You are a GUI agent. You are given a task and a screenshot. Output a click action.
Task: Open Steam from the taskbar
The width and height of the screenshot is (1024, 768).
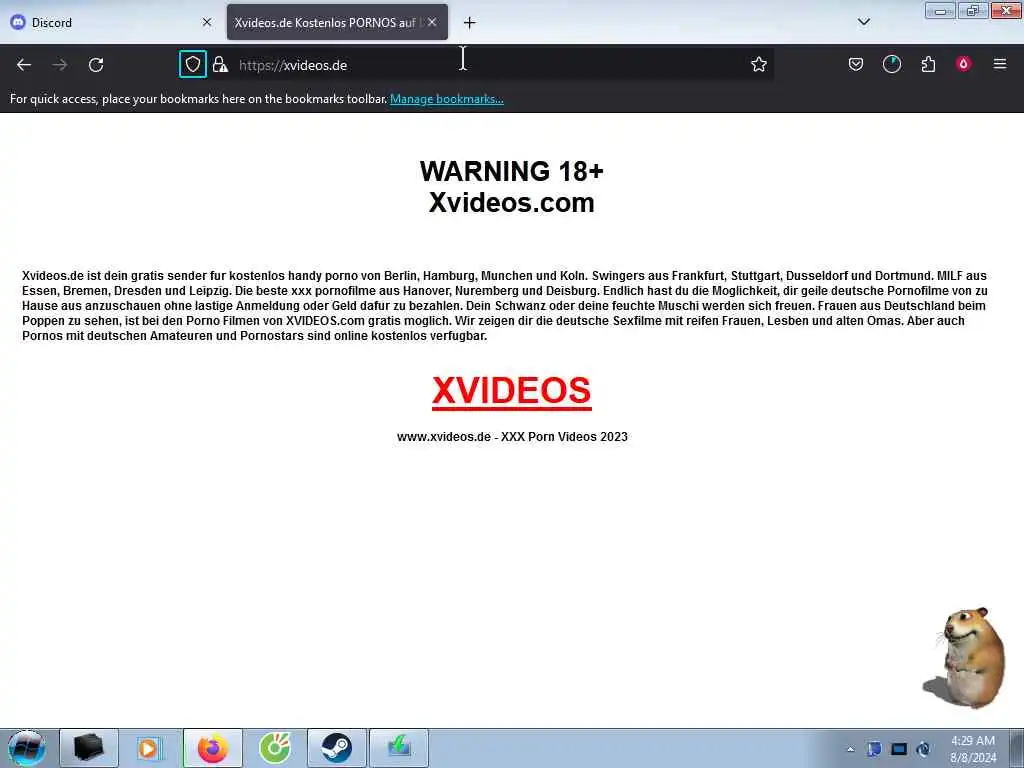click(337, 748)
